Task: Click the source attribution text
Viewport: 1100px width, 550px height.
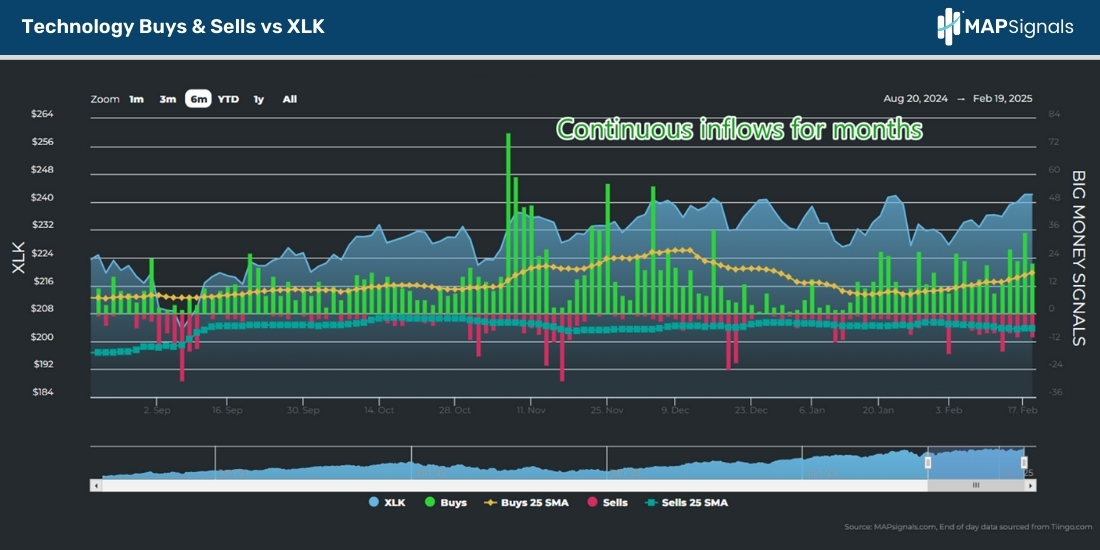Action: (x=968, y=526)
